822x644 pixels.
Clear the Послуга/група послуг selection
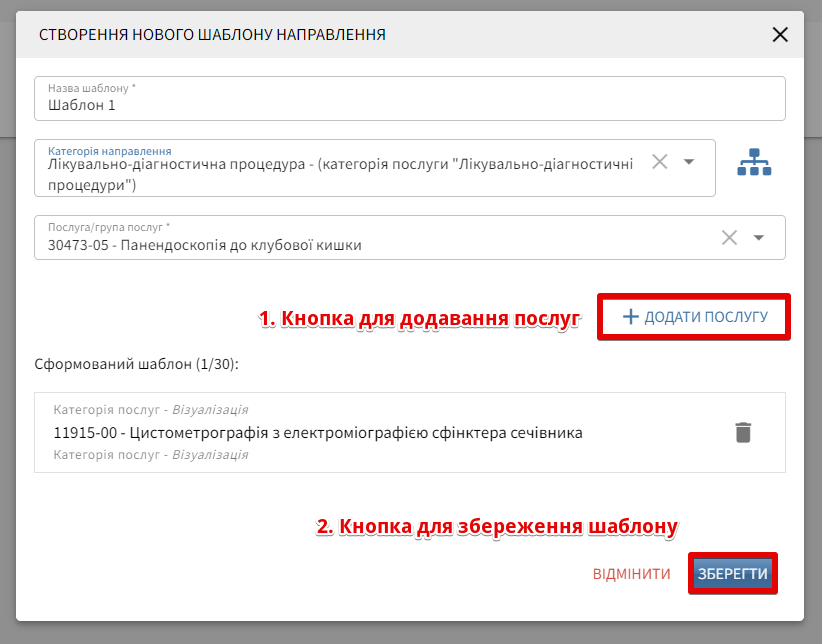pyautogui.click(x=729, y=237)
